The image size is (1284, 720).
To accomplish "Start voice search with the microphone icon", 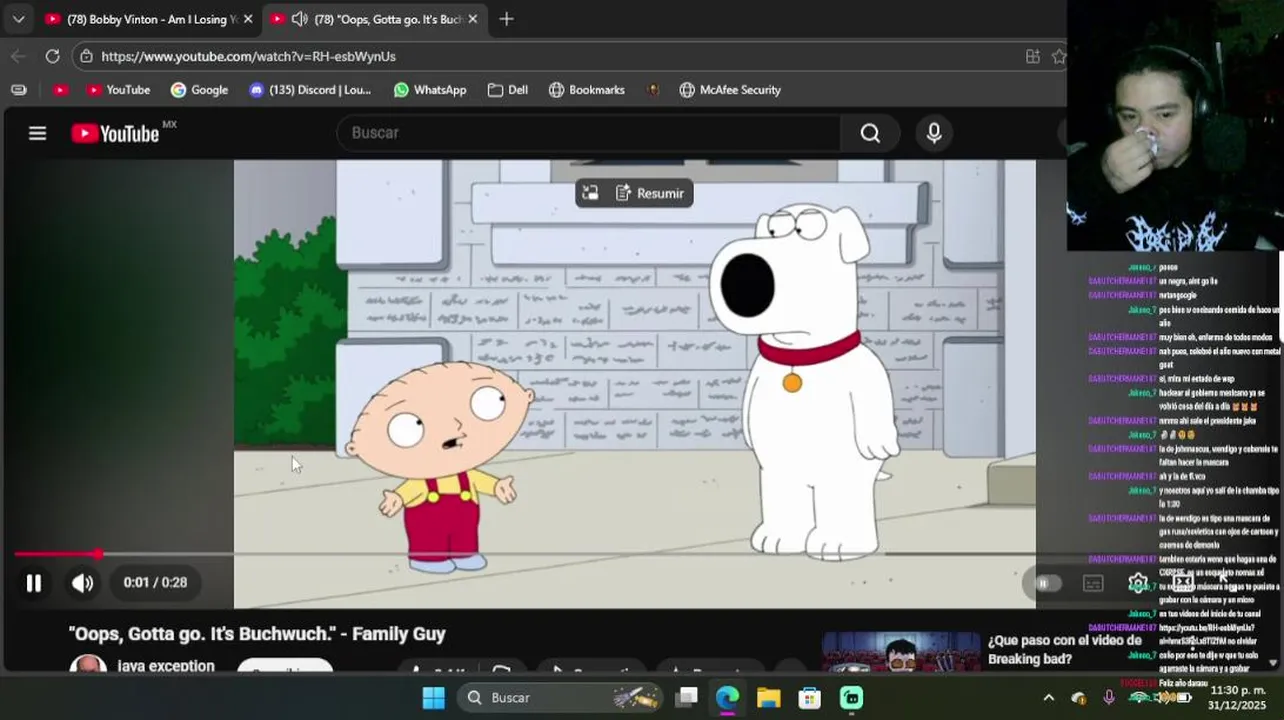I will tap(934, 133).
